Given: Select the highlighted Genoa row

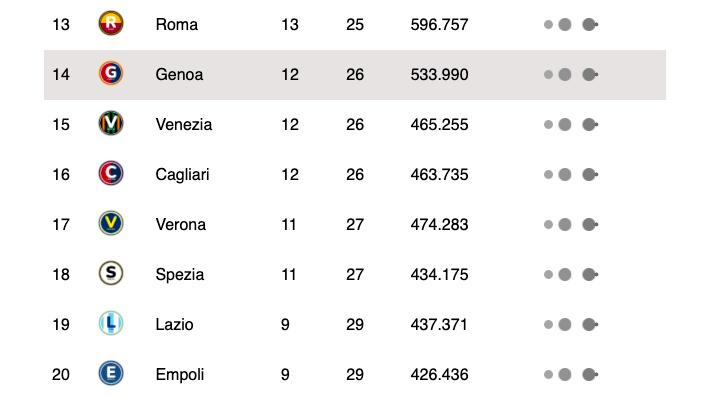Looking at the screenshot, I should (x=355, y=75).
